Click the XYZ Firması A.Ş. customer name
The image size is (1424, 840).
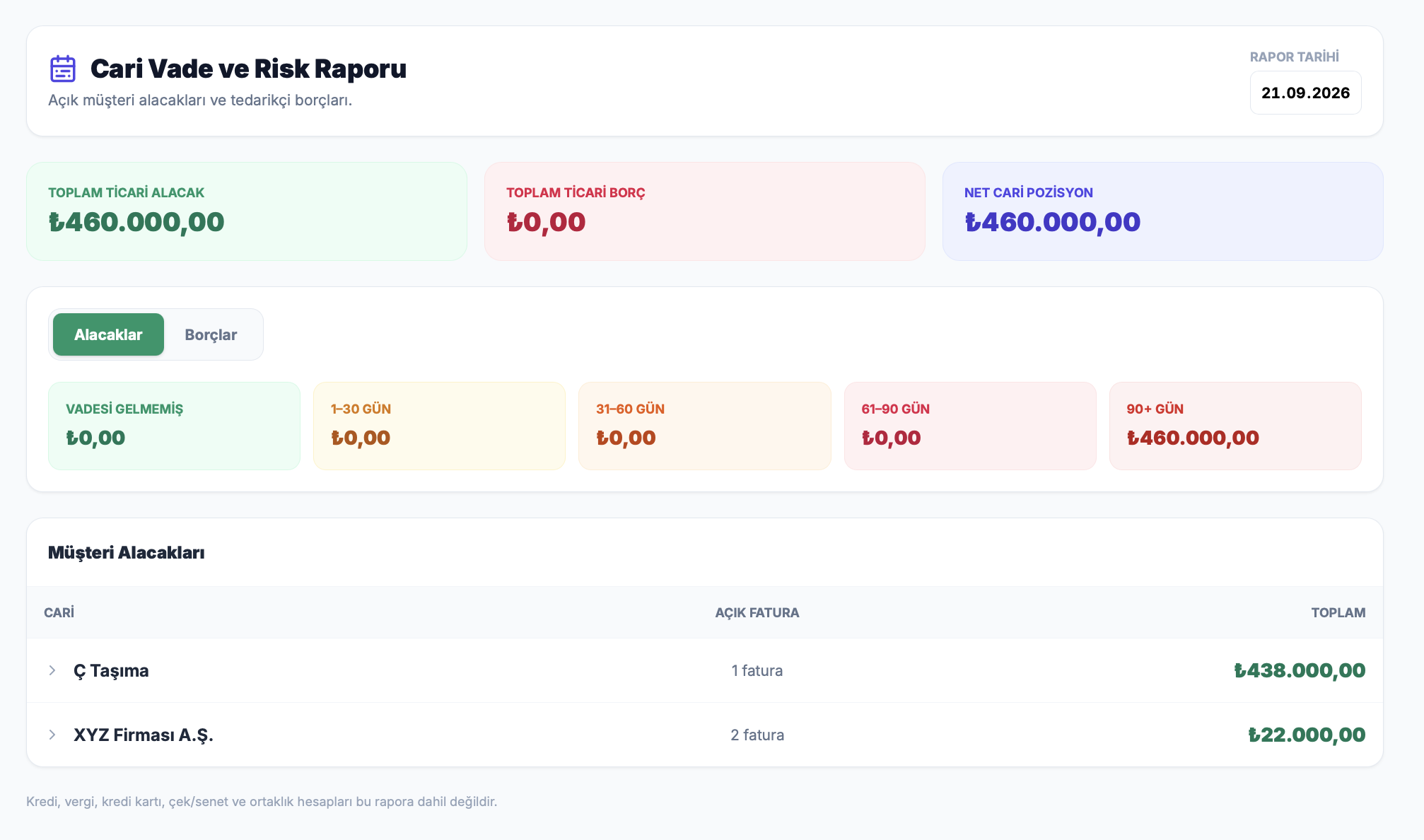tap(144, 735)
